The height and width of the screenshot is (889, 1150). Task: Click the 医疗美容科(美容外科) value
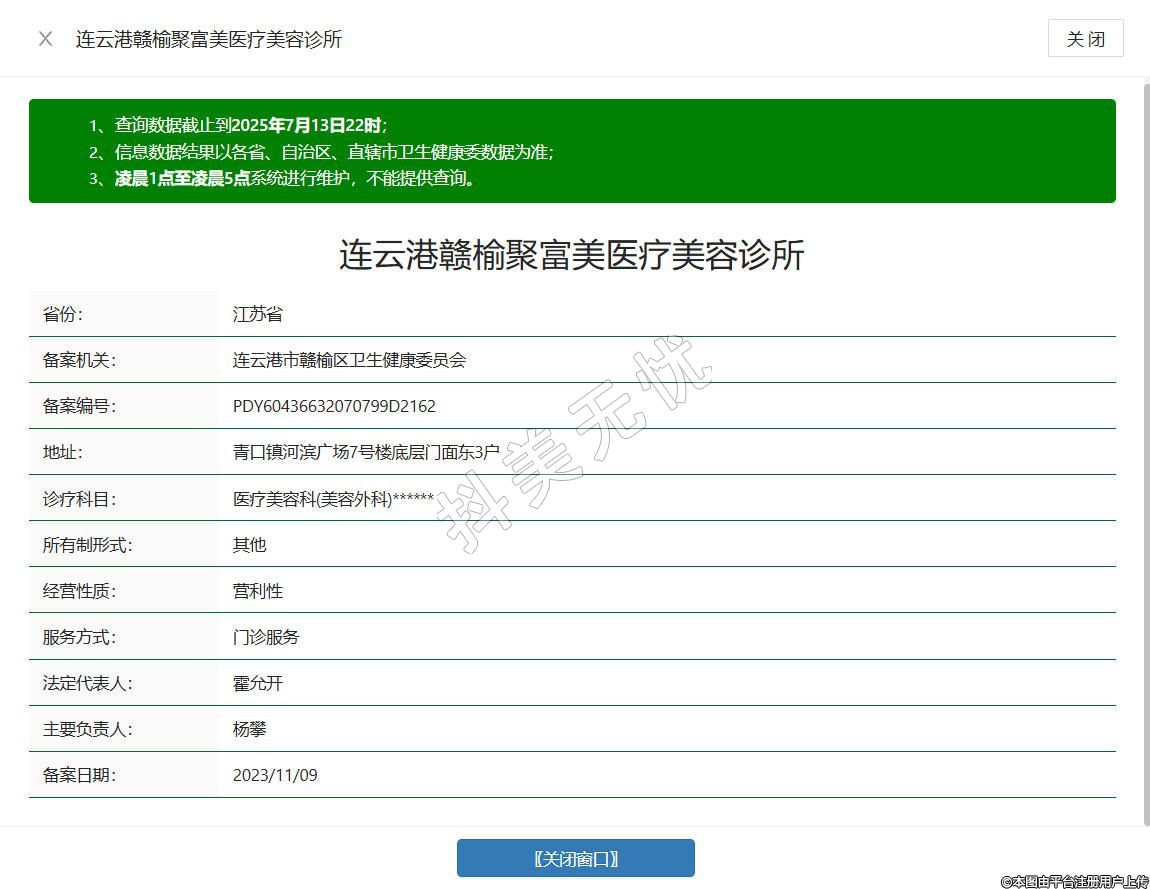[x=333, y=499]
